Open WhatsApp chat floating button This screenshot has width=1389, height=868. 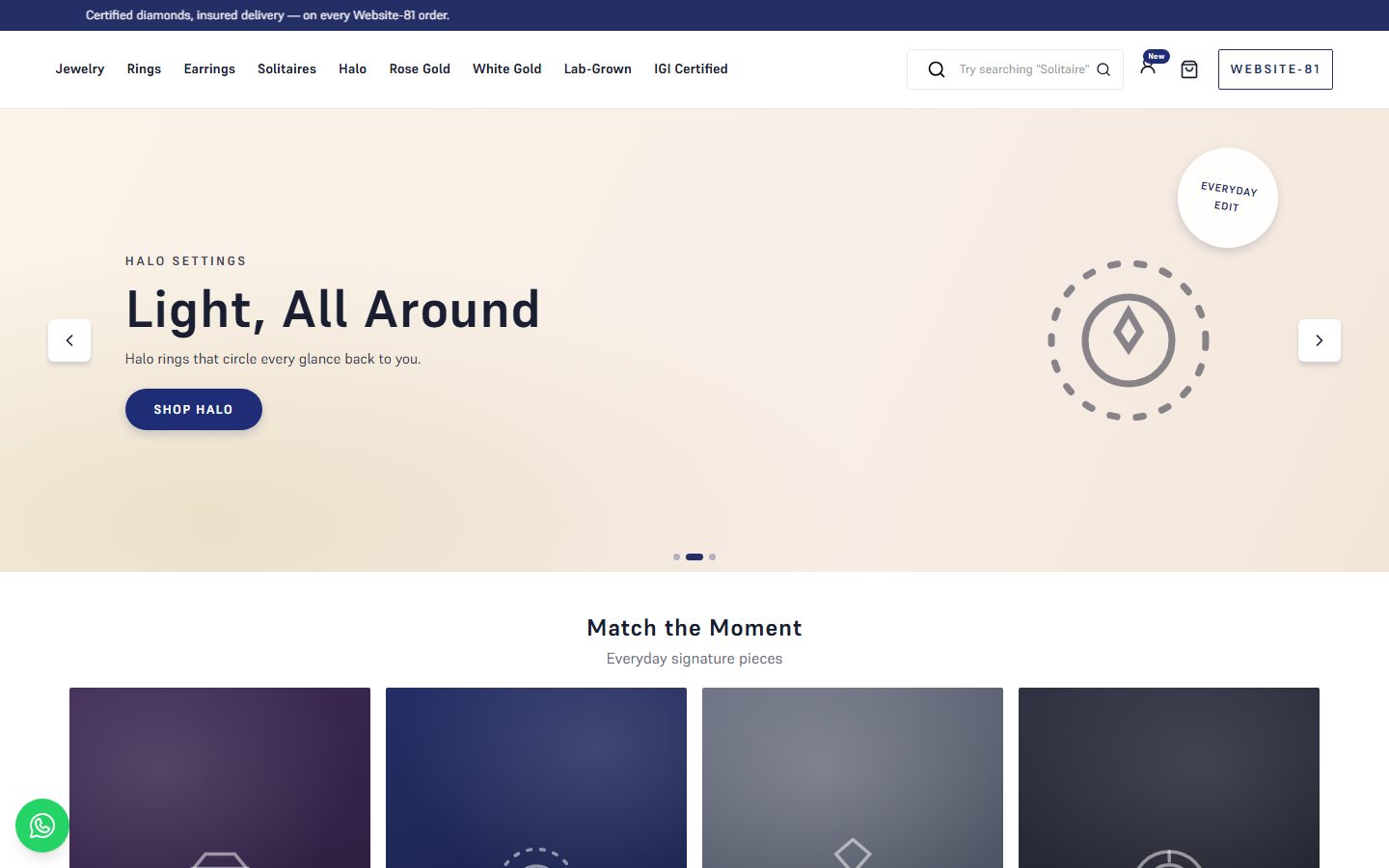pos(42,826)
